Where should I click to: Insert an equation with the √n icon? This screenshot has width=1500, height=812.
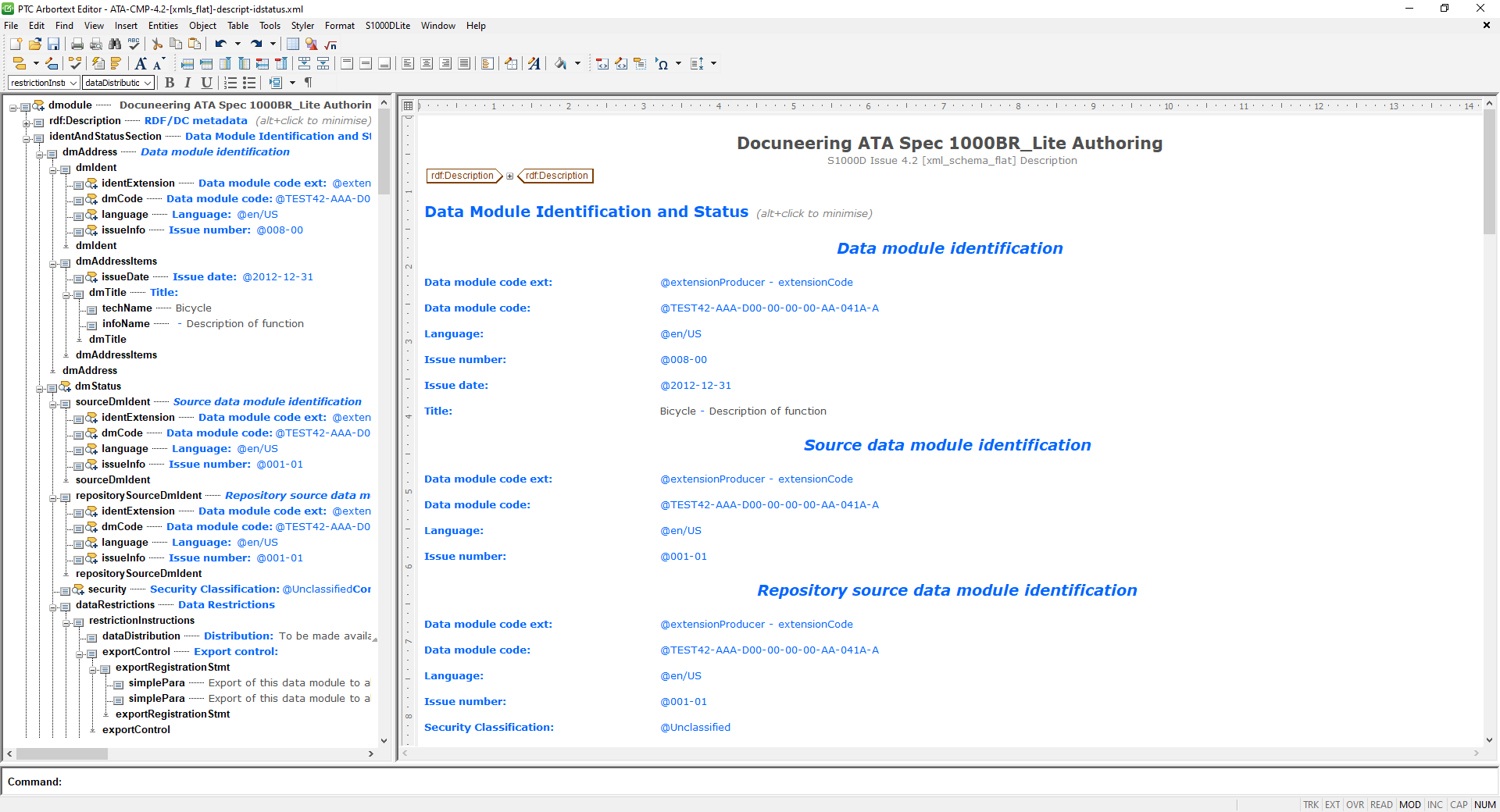pos(330,44)
